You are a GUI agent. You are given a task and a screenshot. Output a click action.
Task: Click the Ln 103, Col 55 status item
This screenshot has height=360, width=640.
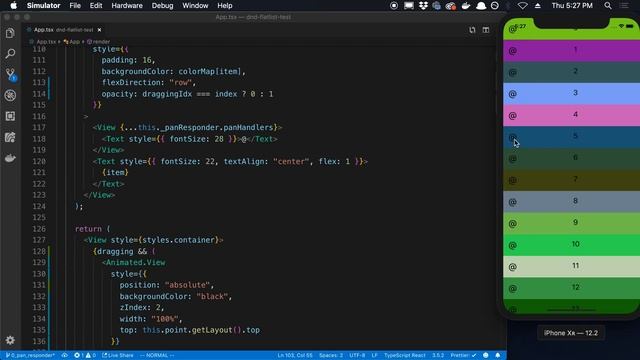(x=295, y=356)
